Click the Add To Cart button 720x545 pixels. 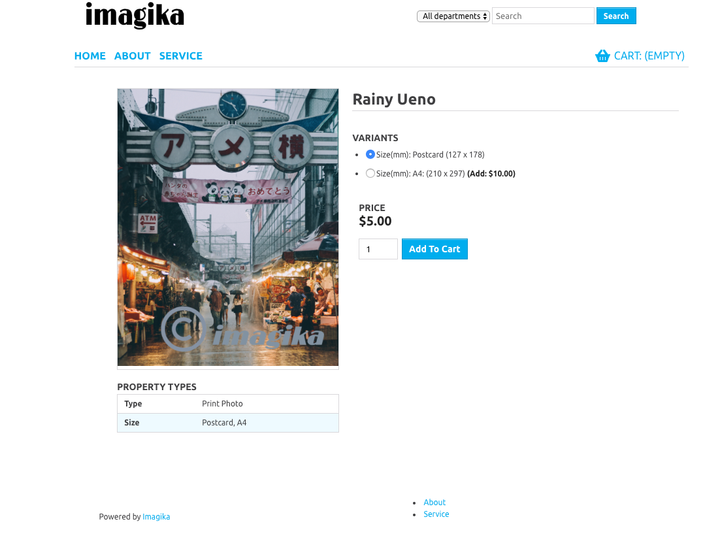point(434,249)
